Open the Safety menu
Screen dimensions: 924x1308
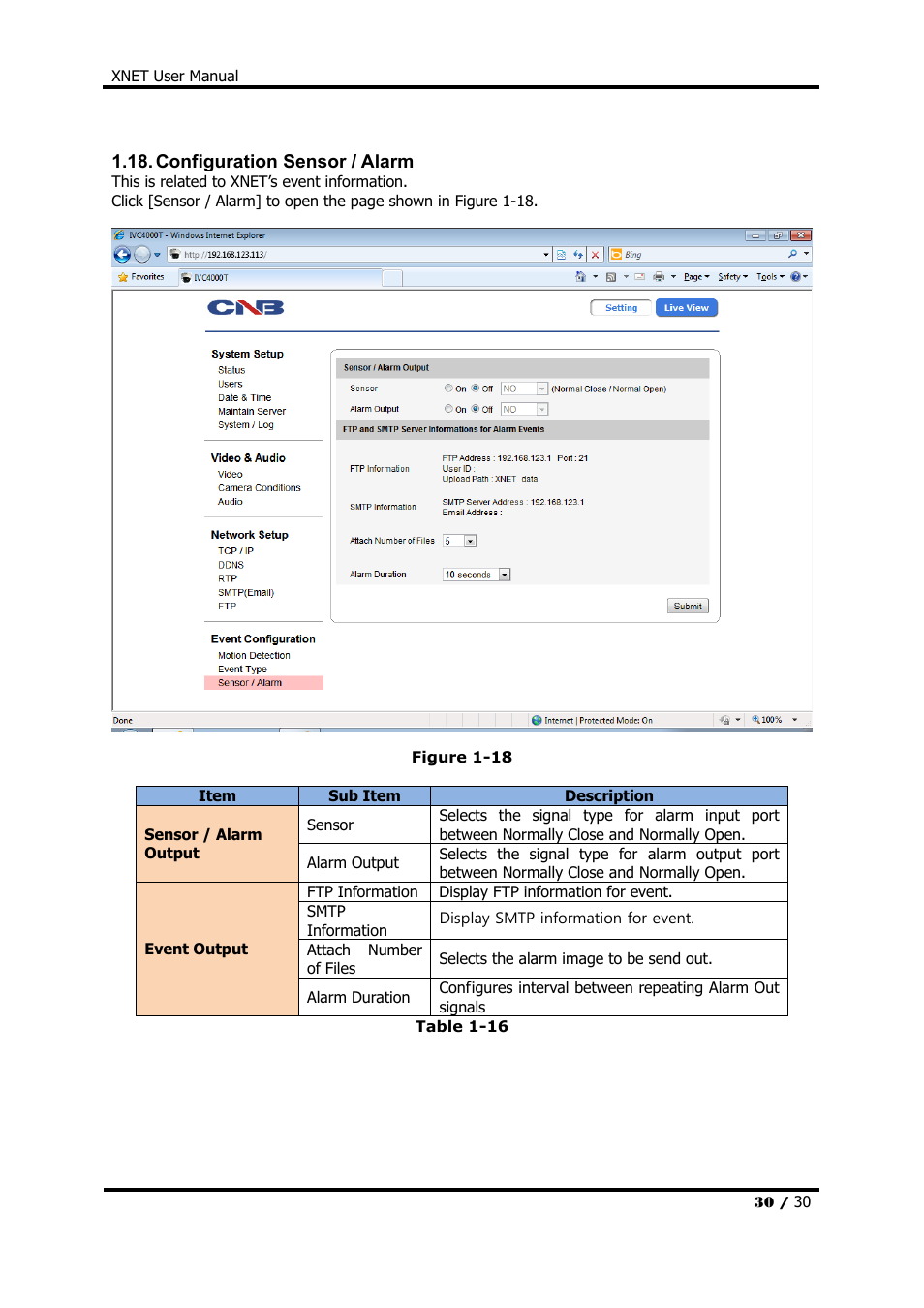[x=733, y=277]
